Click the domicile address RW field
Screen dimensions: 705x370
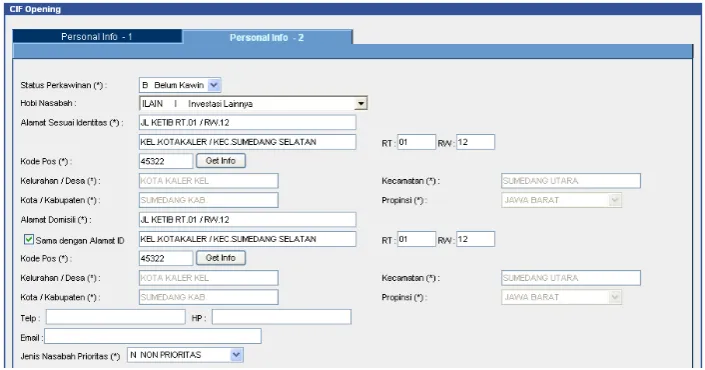point(475,239)
